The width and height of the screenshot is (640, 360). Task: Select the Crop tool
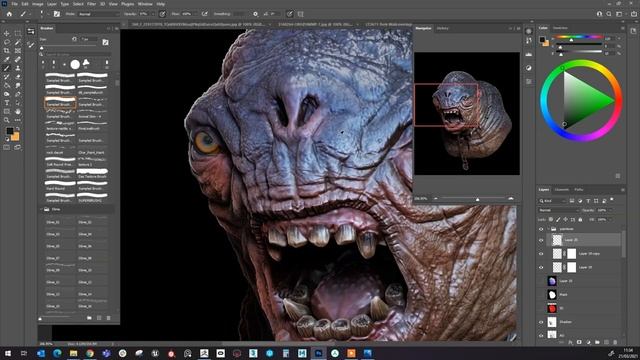pos(7,51)
